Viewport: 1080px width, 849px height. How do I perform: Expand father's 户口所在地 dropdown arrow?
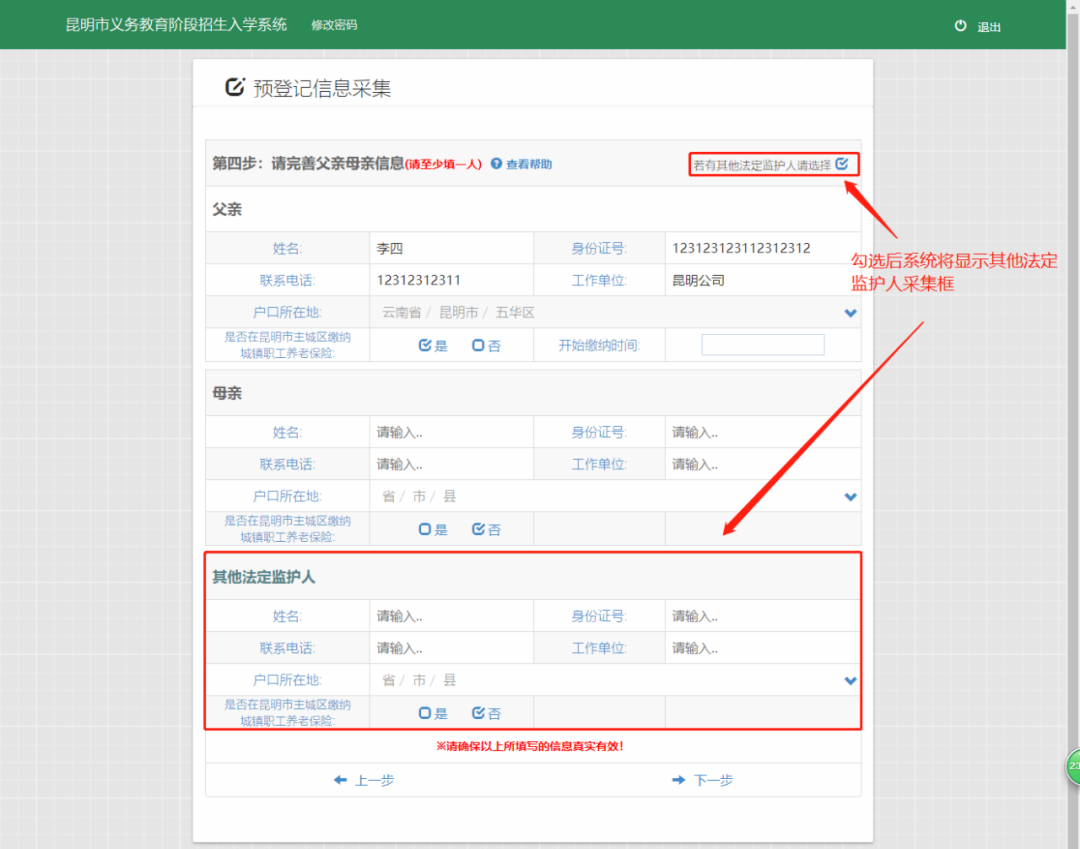click(x=850, y=313)
